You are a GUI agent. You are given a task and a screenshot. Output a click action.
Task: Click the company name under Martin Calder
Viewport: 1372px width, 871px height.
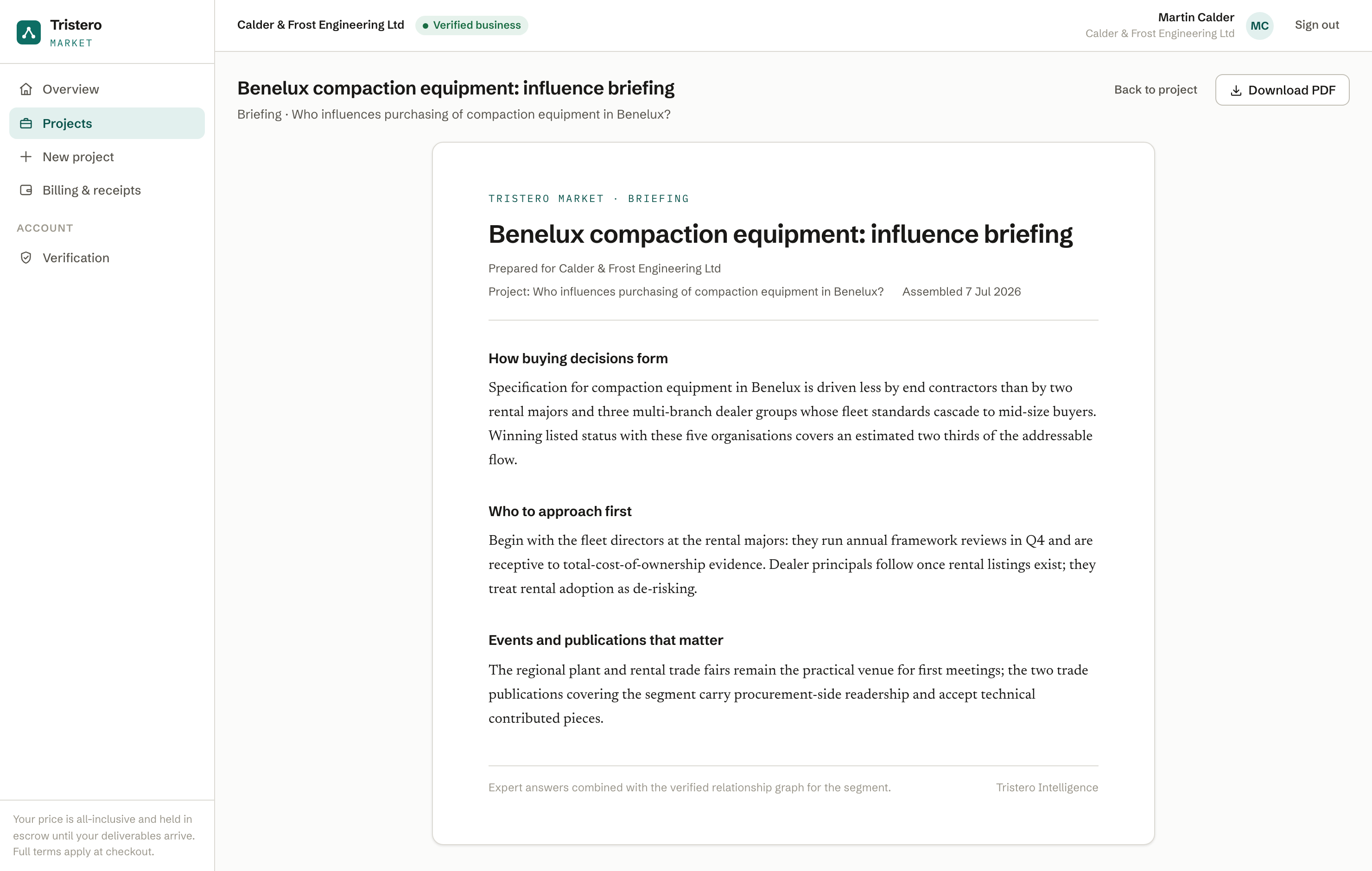(x=1159, y=34)
